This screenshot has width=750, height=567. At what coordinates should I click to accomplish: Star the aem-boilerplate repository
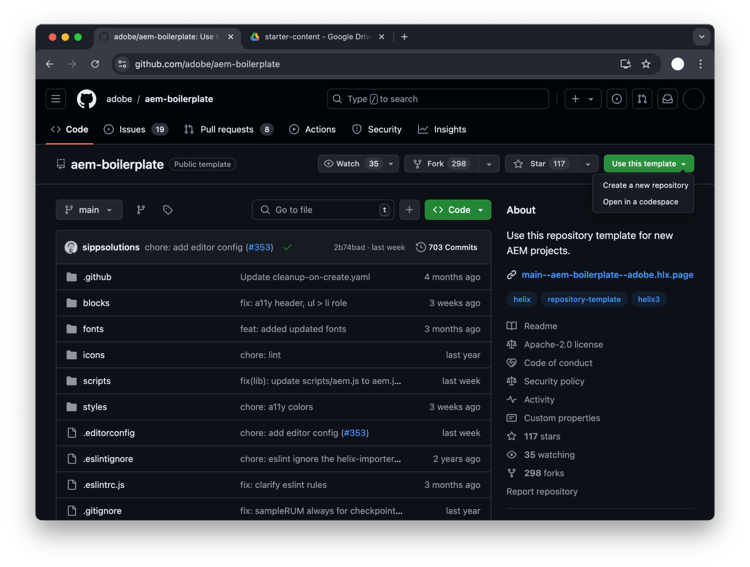coord(541,164)
